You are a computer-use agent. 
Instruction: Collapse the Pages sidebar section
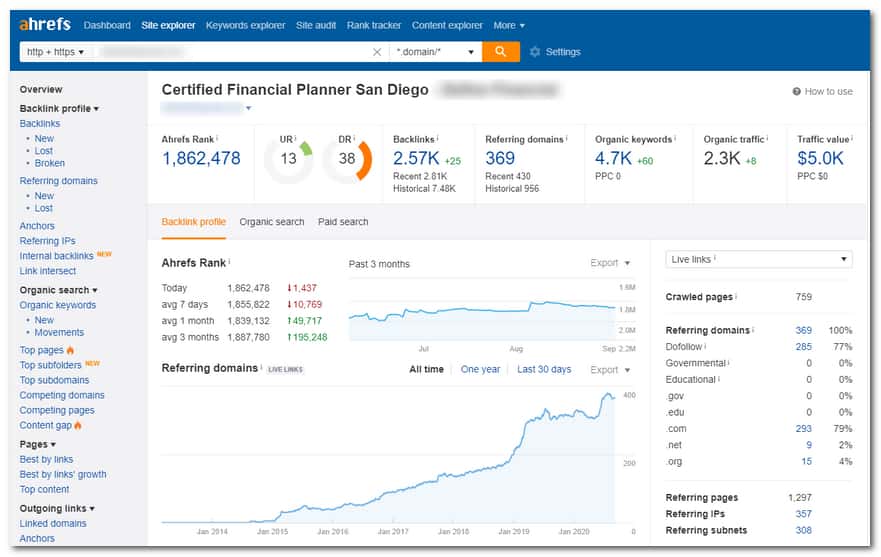coord(38,445)
